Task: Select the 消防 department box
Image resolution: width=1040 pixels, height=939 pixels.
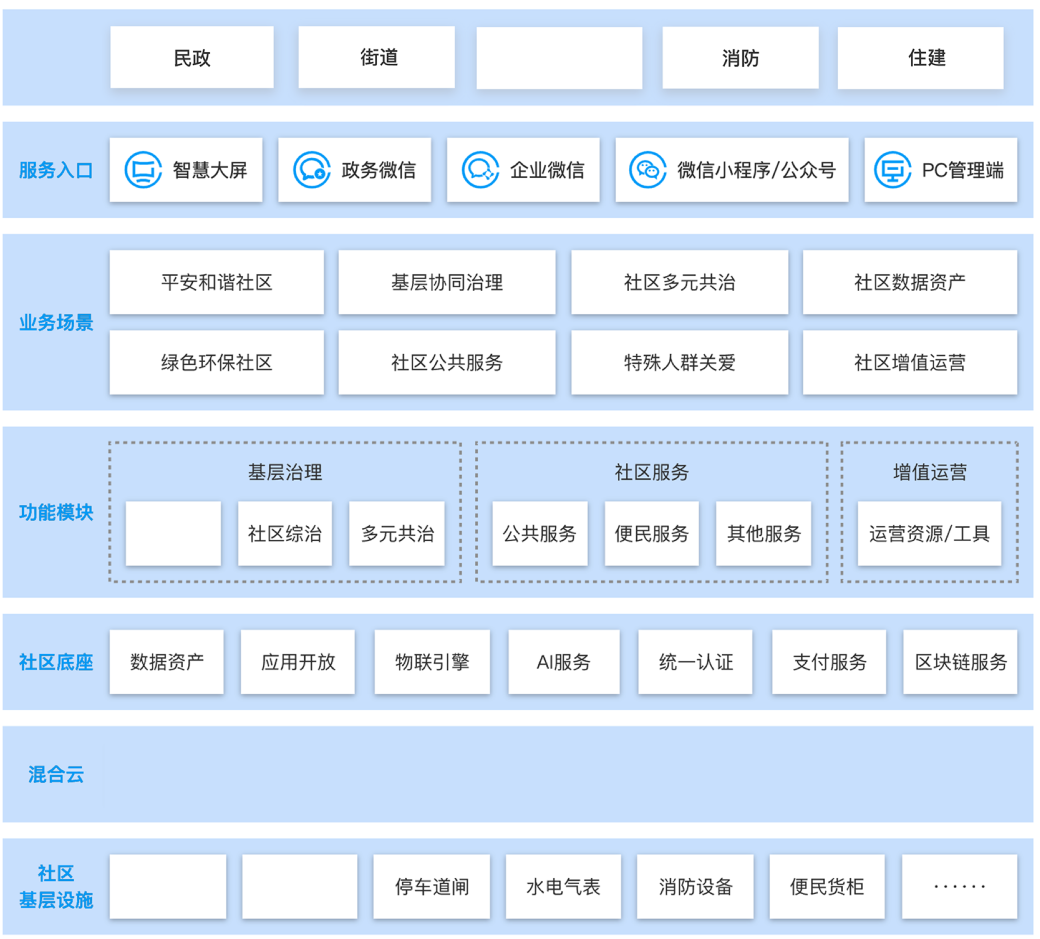Action: tap(740, 58)
